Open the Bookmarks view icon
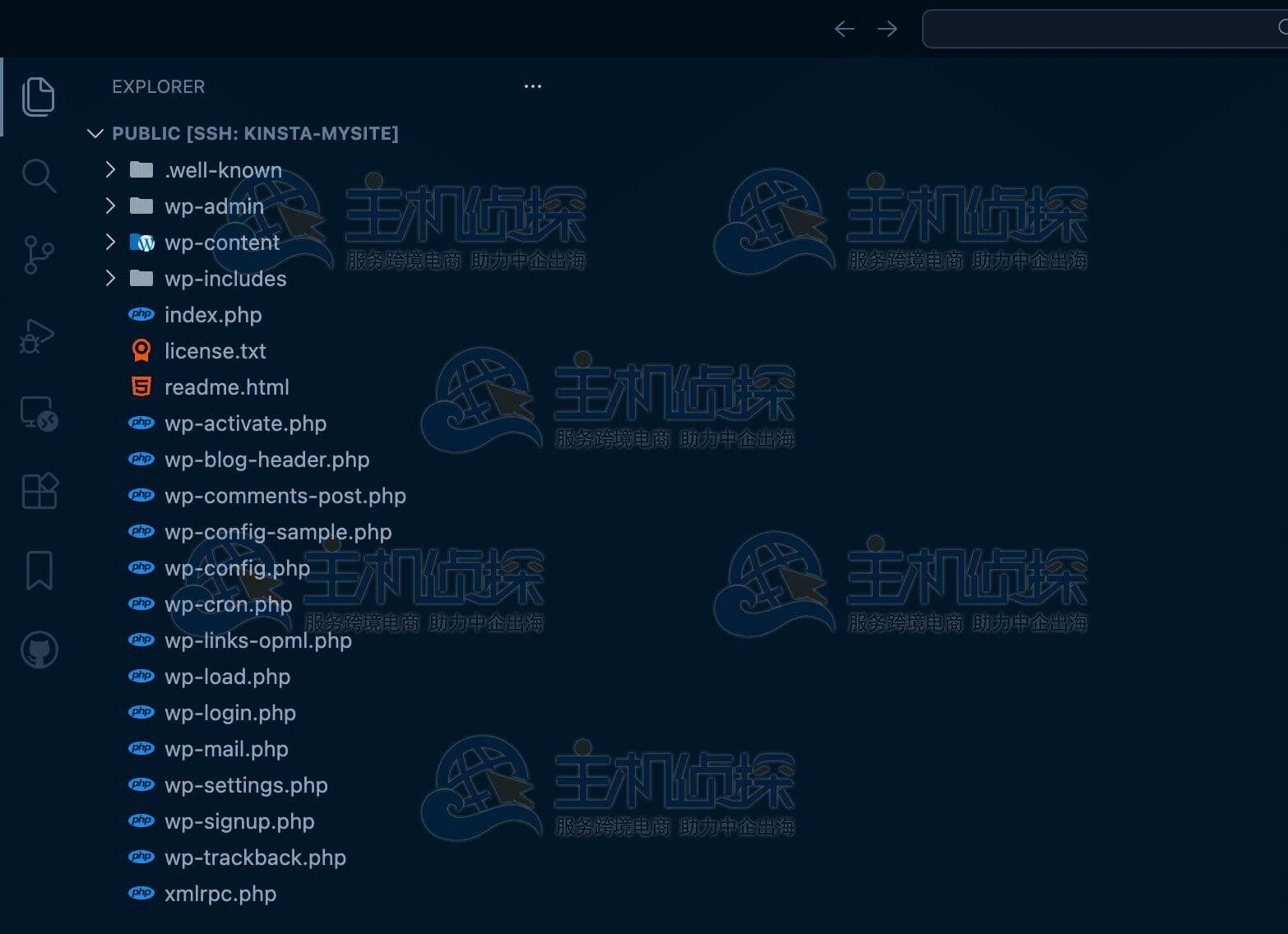1288x934 pixels. click(39, 570)
